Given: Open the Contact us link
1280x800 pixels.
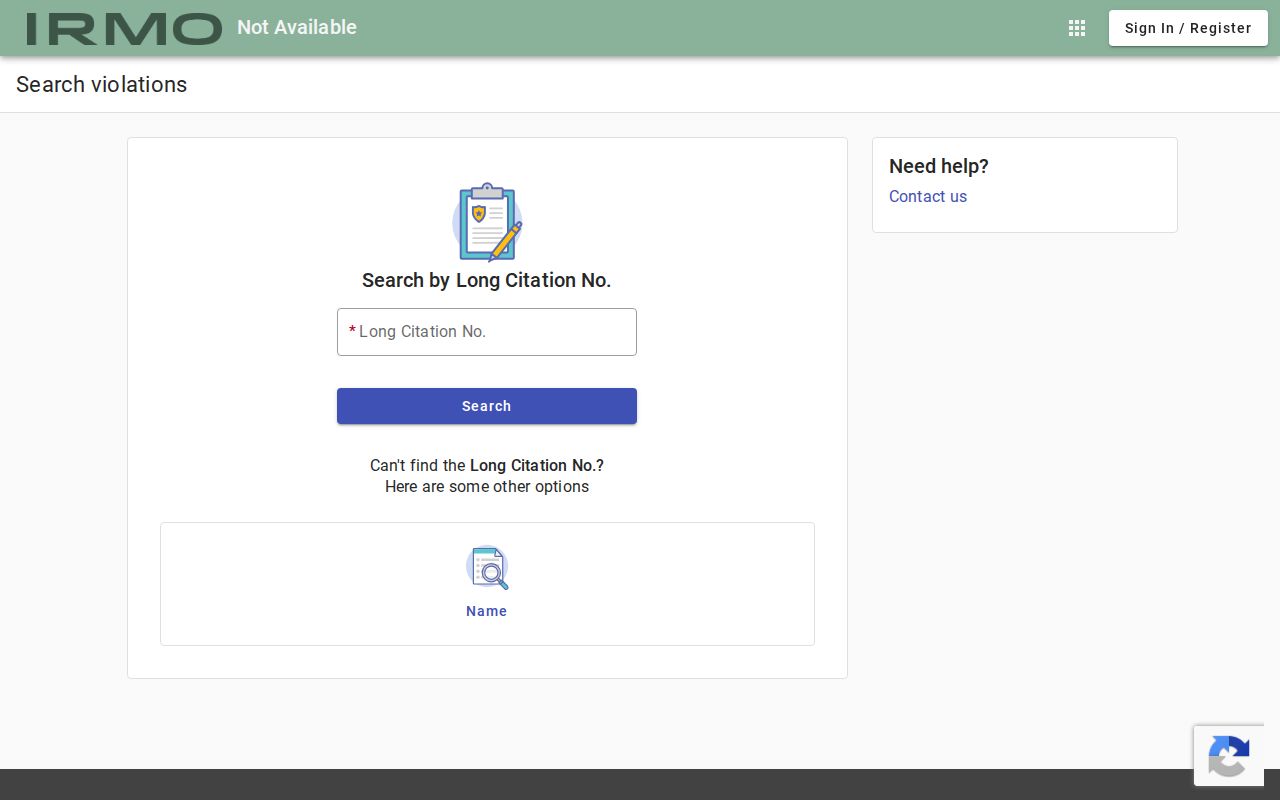Looking at the screenshot, I should coord(928,196).
